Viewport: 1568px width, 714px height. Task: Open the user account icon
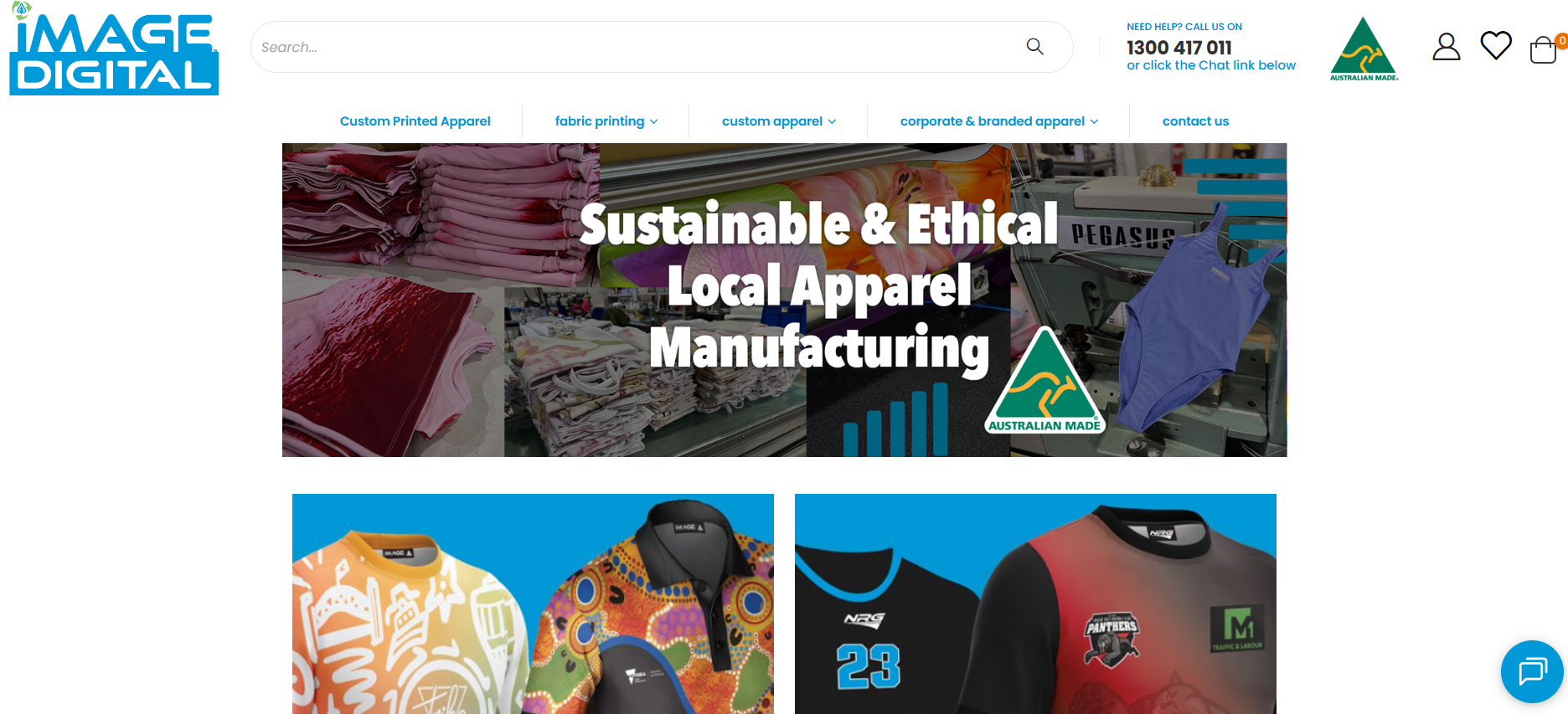[1446, 47]
